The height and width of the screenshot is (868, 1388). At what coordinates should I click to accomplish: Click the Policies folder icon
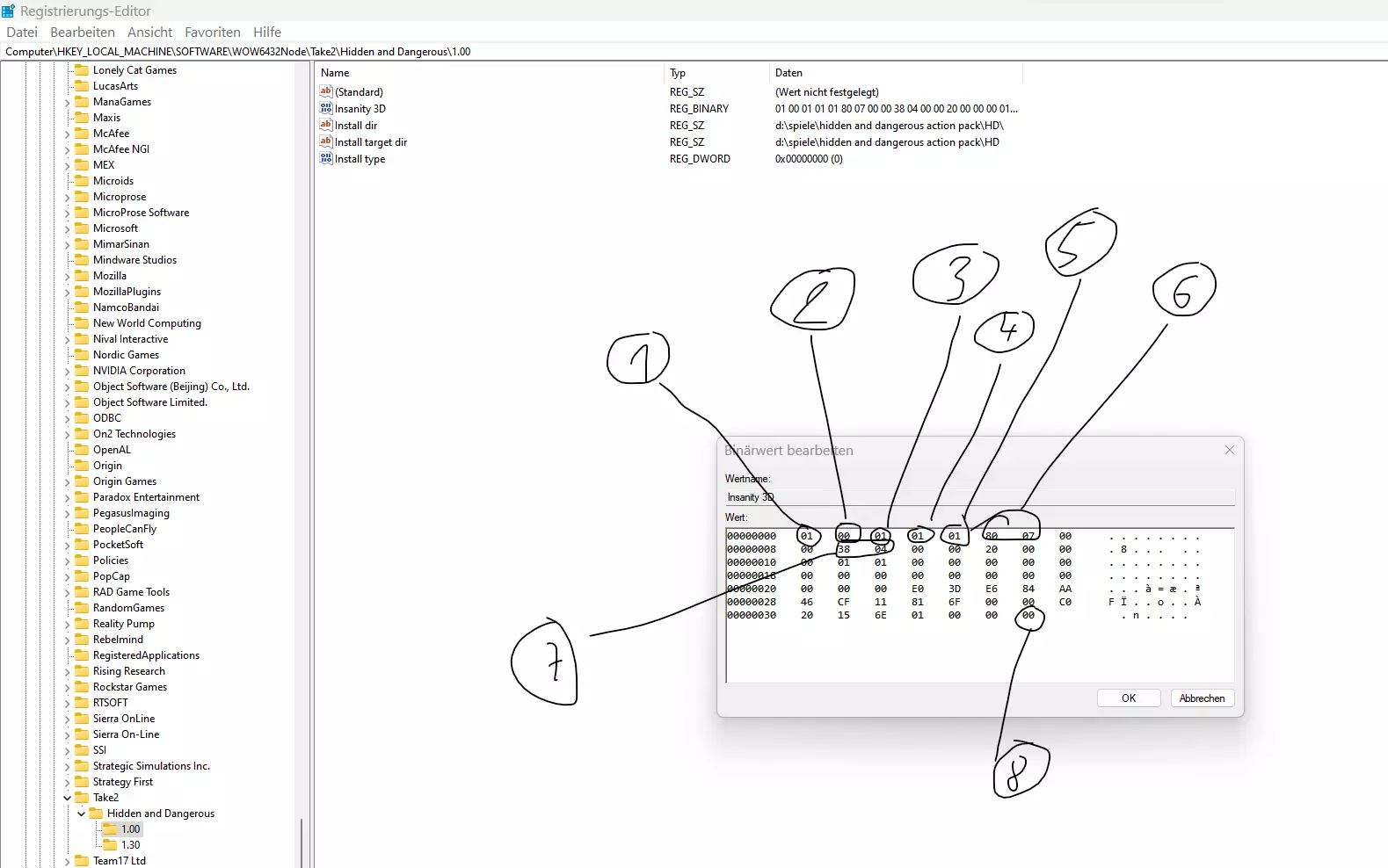[82, 560]
